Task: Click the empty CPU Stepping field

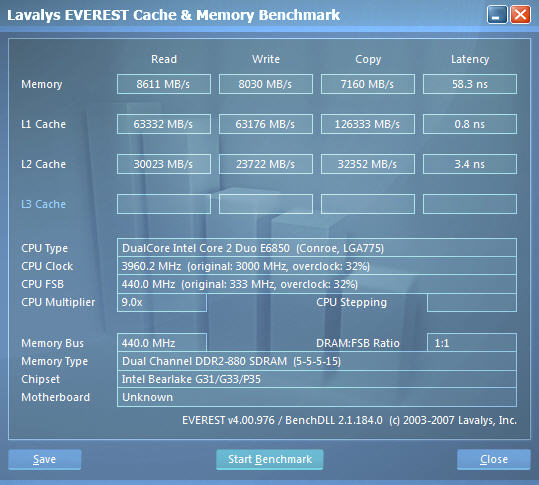Action: [x=472, y=302]
